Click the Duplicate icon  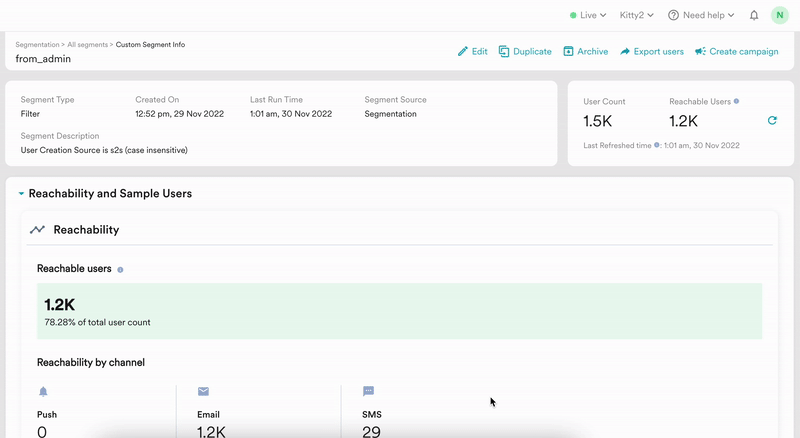tap(504, 52)
